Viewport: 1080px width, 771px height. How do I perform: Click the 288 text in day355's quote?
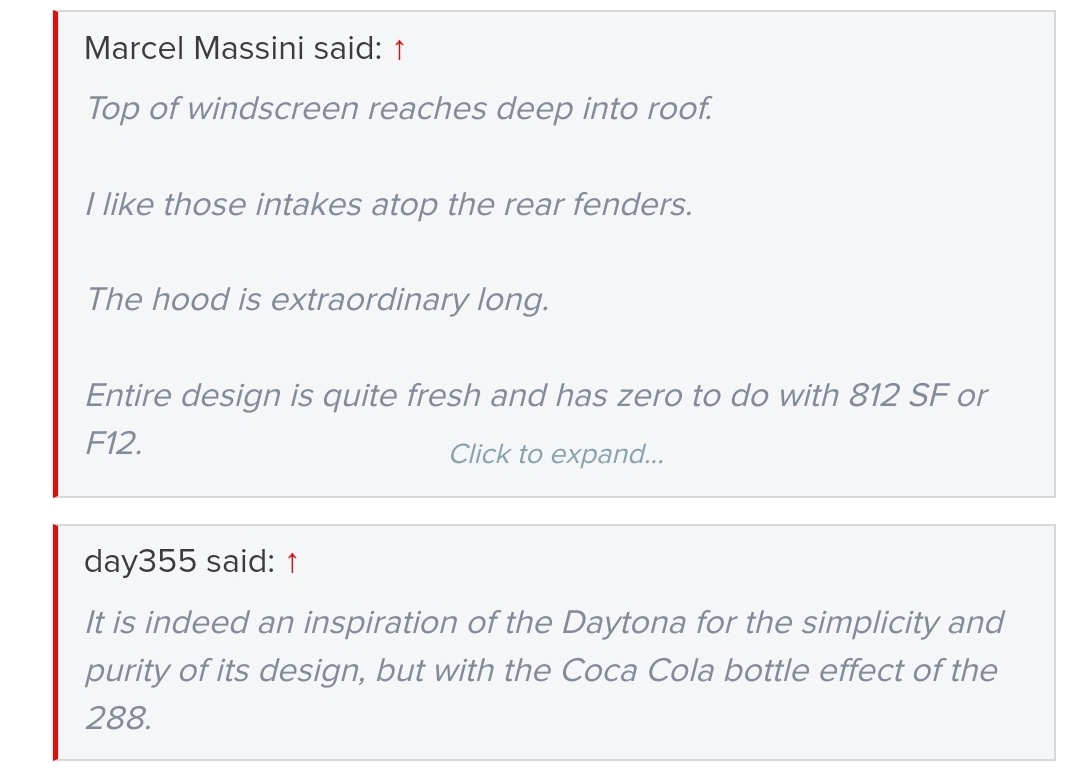coord(118,717)
